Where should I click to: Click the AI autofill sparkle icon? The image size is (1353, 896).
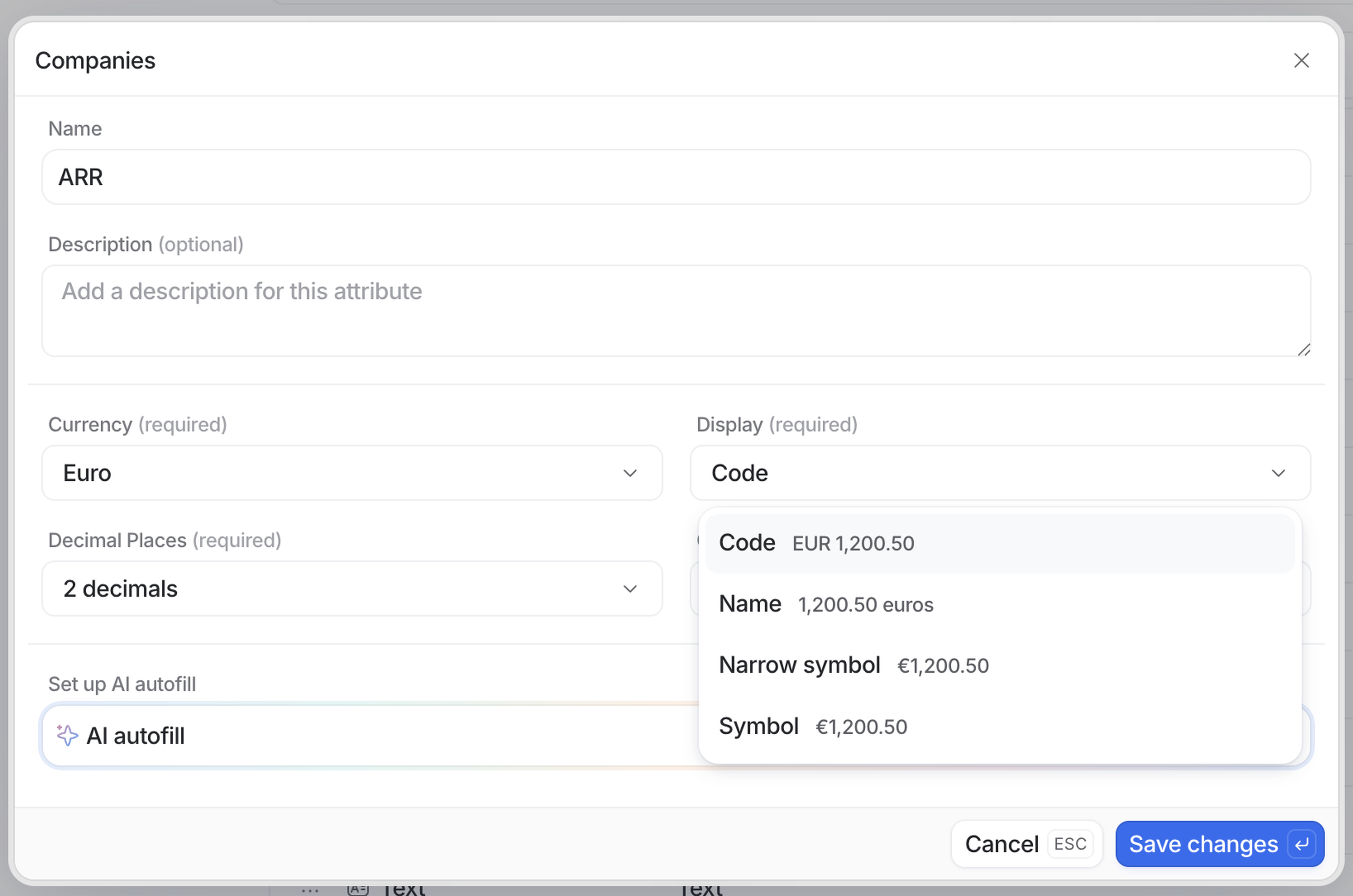67,735
